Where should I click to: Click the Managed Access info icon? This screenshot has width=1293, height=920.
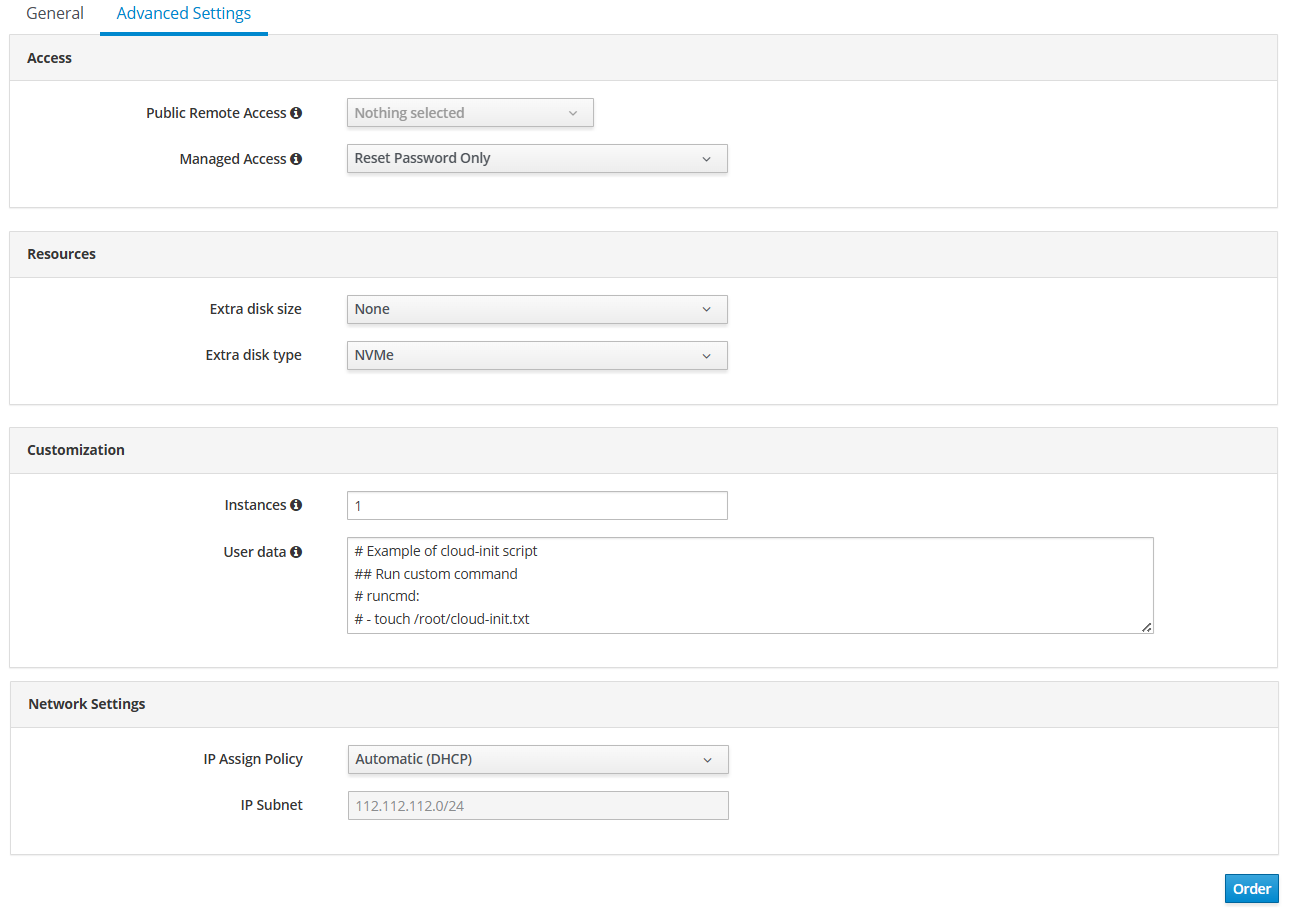click(296, 159)
